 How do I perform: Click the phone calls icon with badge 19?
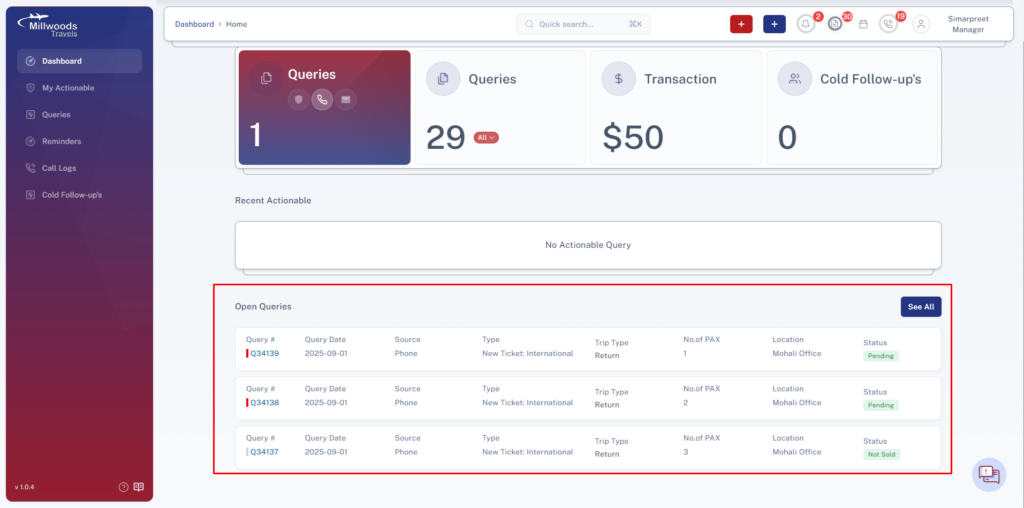pyautogui.click(x=888, y=24)
